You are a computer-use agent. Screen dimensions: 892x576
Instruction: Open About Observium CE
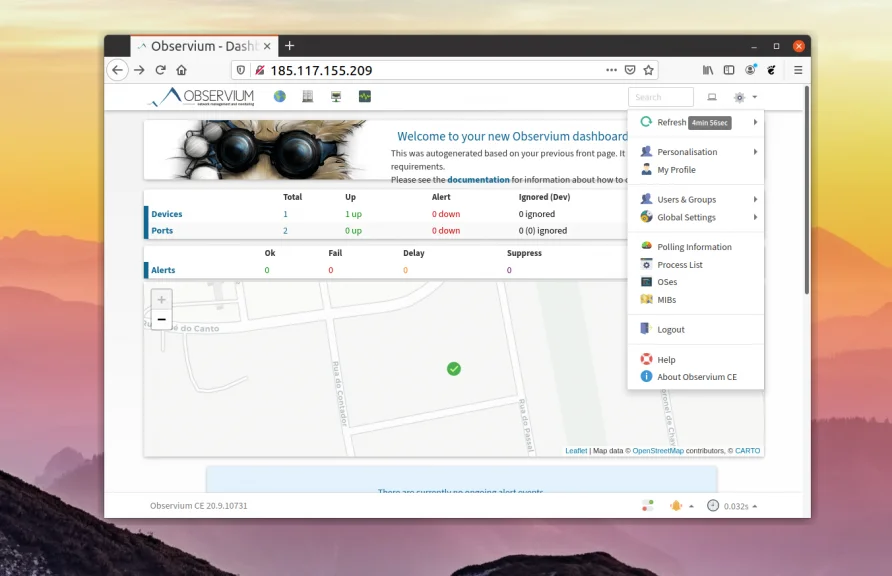point(697,376)
